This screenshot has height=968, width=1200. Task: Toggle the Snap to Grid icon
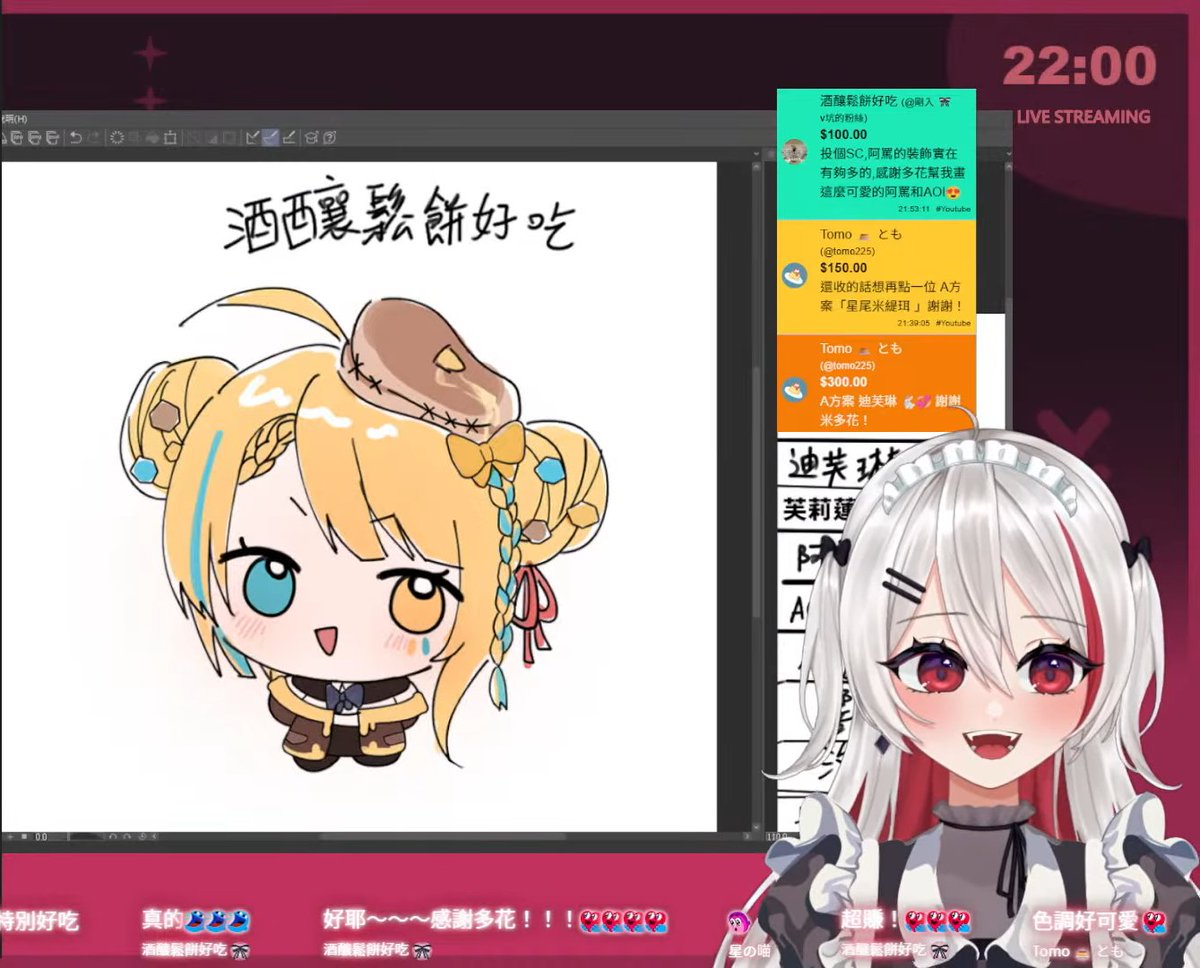click(288, 137)
